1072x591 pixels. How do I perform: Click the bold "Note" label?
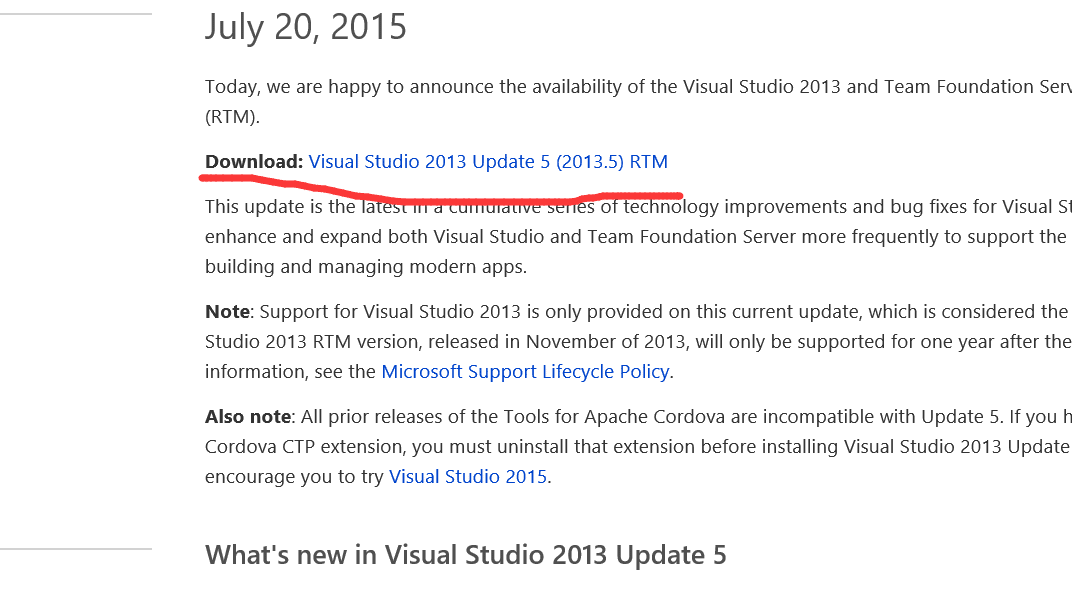pos(227,312)
